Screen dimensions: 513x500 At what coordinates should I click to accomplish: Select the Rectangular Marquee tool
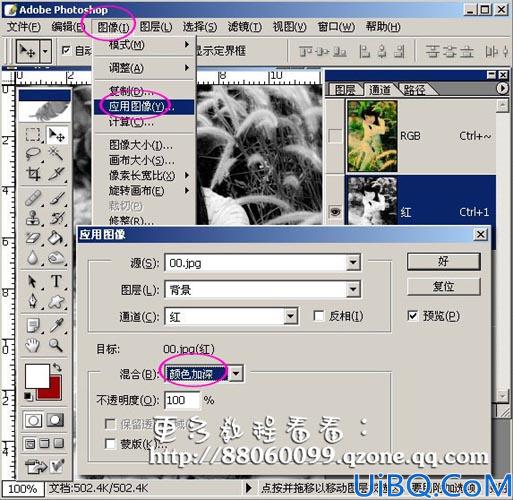[x=33, y=135]
